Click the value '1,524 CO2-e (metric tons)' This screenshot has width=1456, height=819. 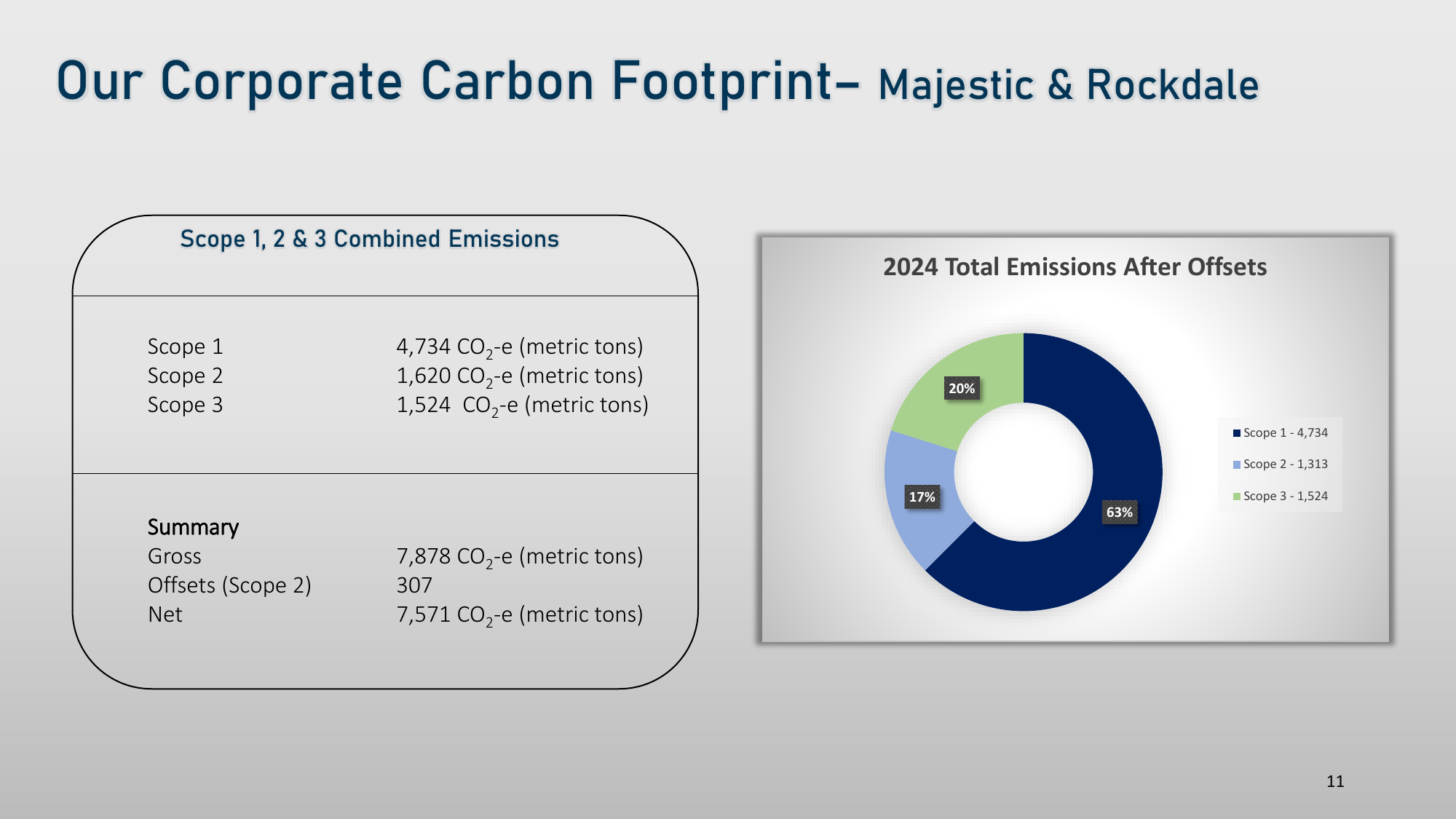pyautogui.click(x=523, y=405)
